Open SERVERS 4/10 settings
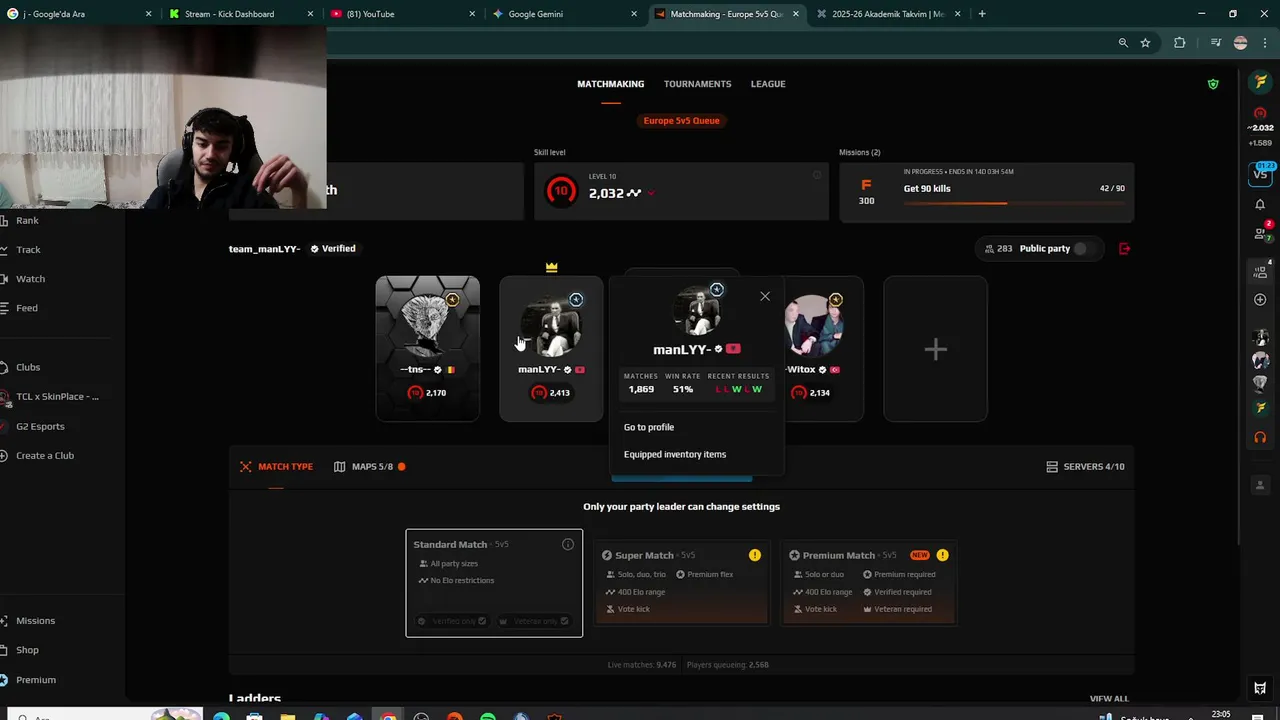Image resolution: width=1280 pixels, height=720 pixels. click(1085, 466)
